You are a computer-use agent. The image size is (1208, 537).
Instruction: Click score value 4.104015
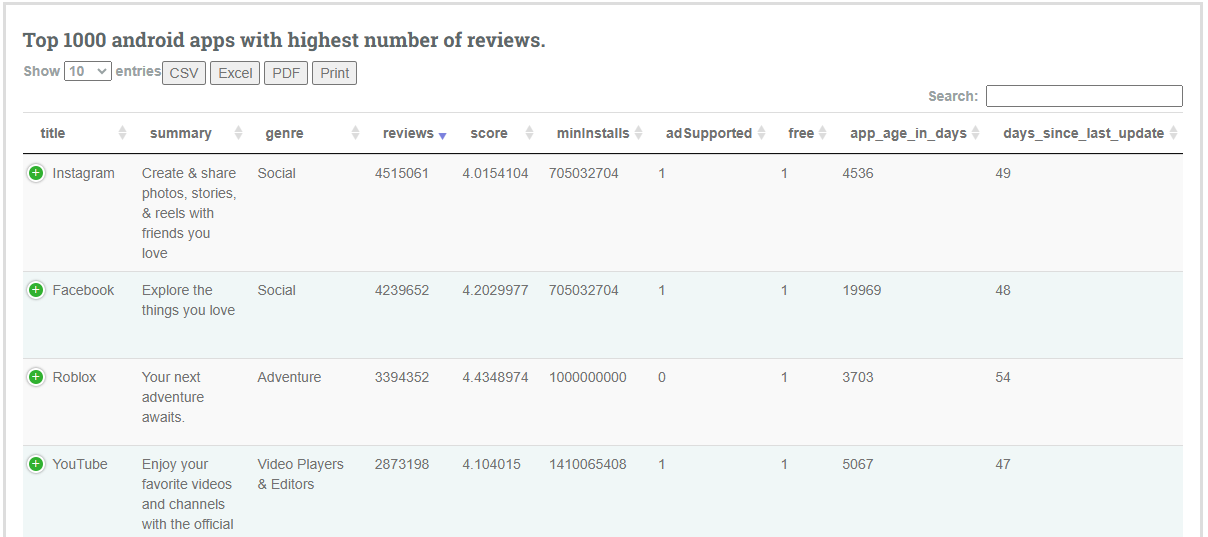click(491, 464)
